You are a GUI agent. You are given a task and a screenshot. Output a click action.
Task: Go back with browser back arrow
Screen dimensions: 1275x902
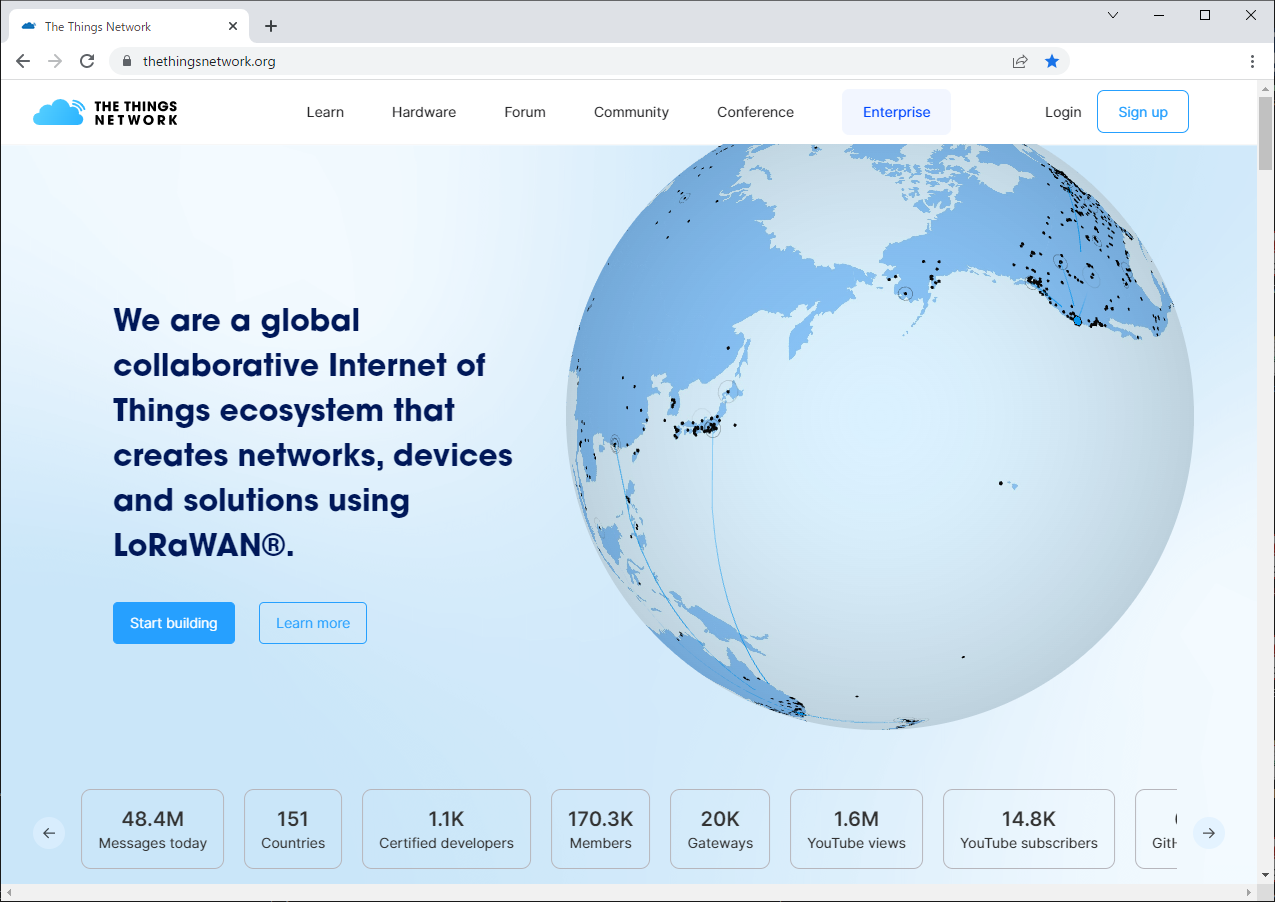point(23,61)
